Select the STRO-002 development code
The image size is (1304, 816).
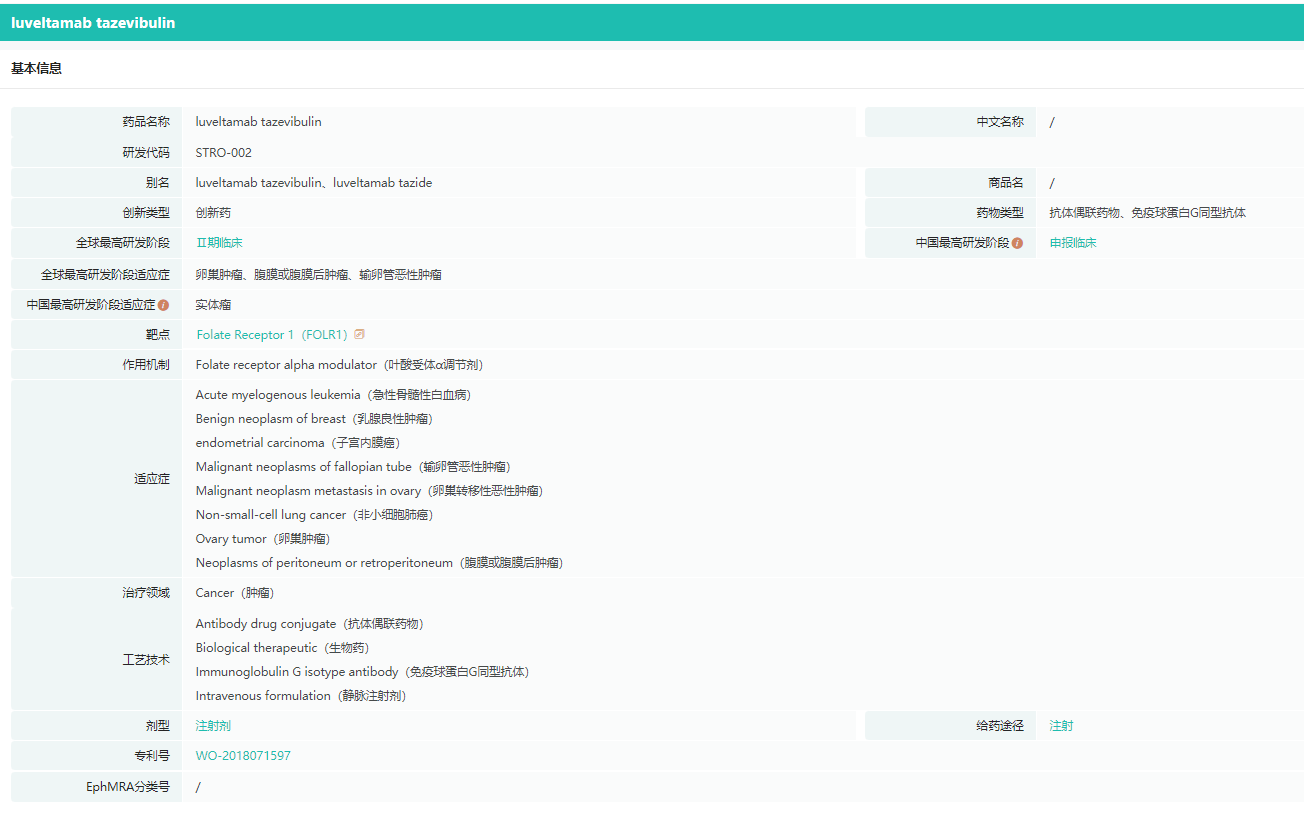(x=224, y=153)
